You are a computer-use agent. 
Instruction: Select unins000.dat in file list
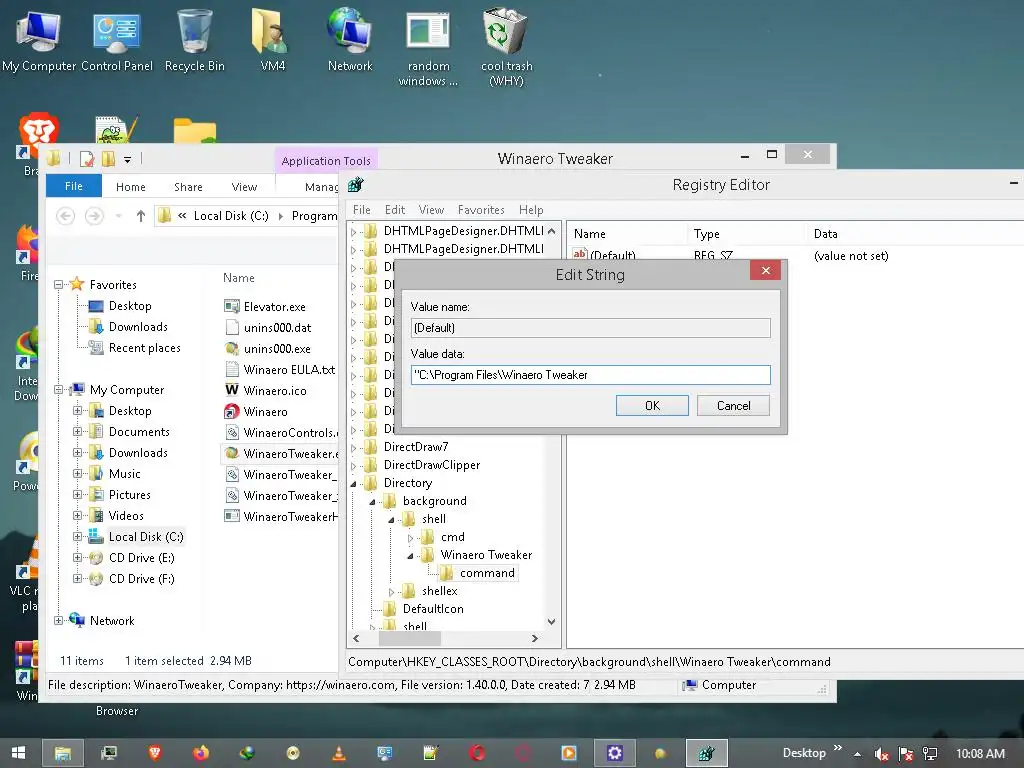pyautogui.click(x=268, y=328)
